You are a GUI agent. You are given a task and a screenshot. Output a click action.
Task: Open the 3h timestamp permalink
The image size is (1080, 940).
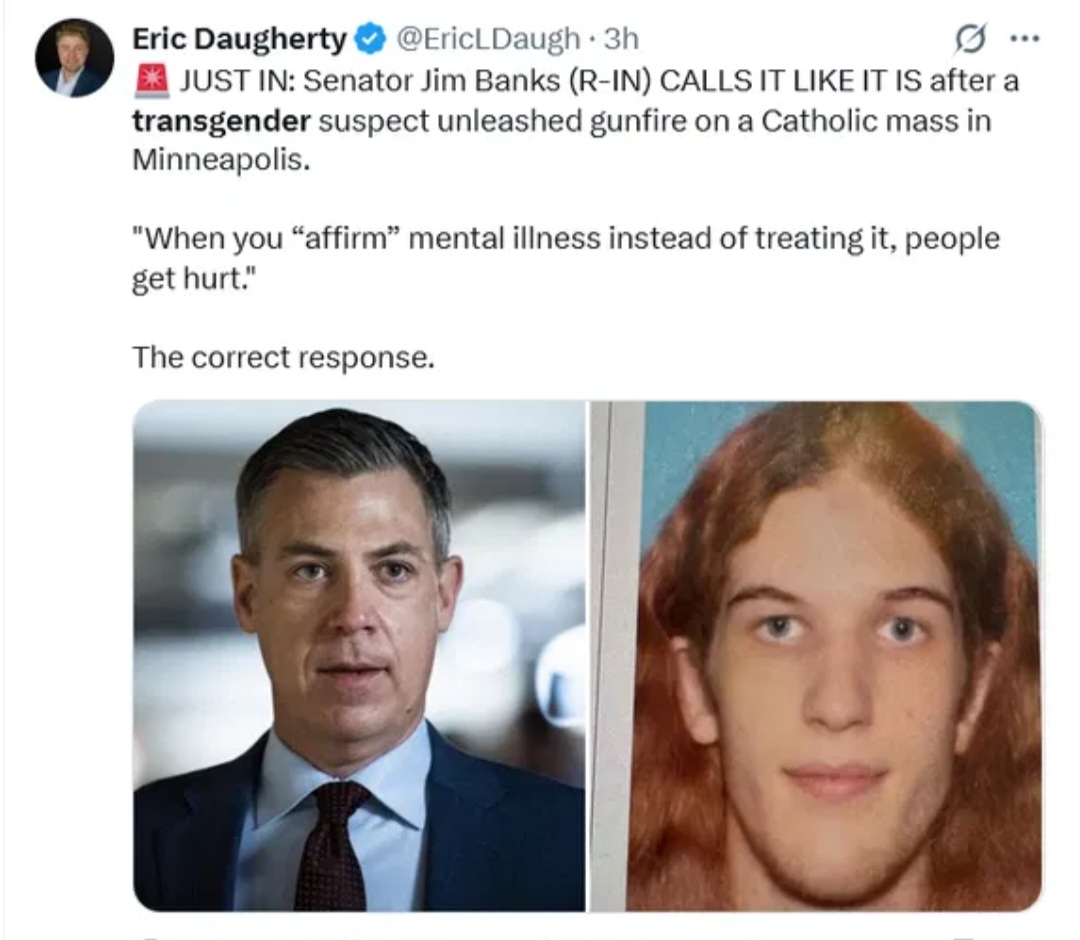(x=621, y=39)
